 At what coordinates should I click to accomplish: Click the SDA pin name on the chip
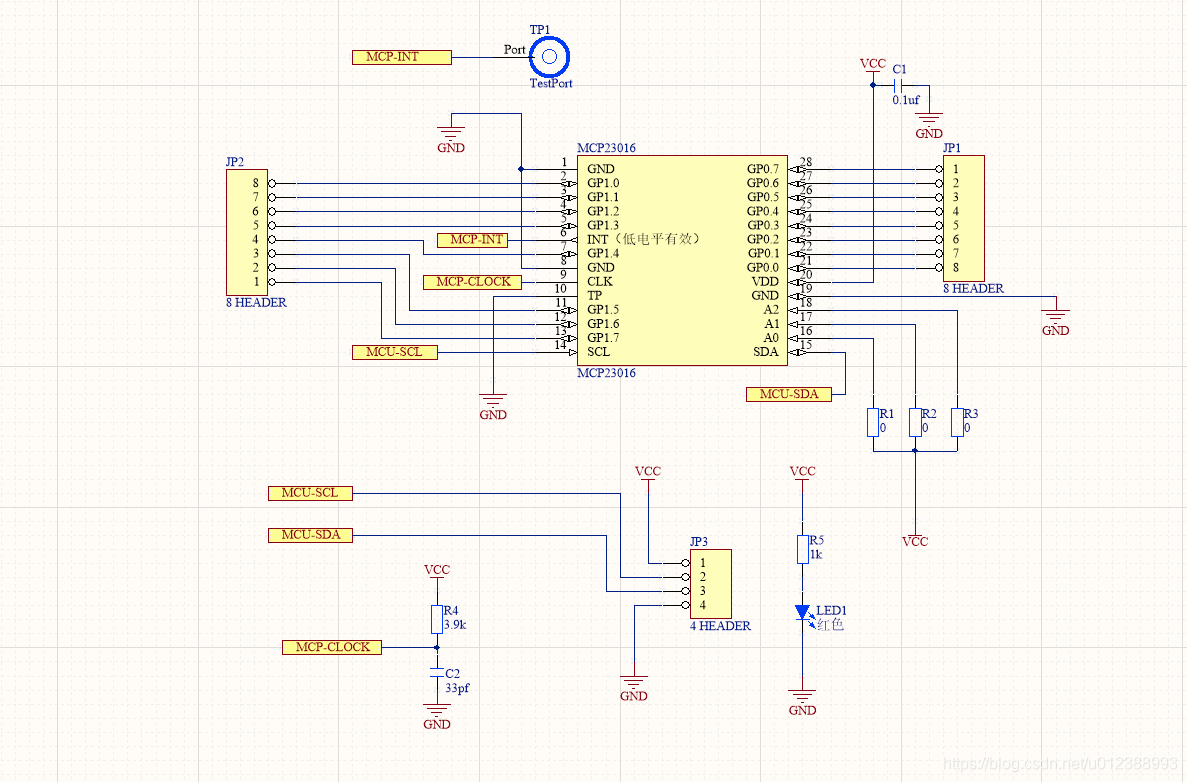pos(766,352)
